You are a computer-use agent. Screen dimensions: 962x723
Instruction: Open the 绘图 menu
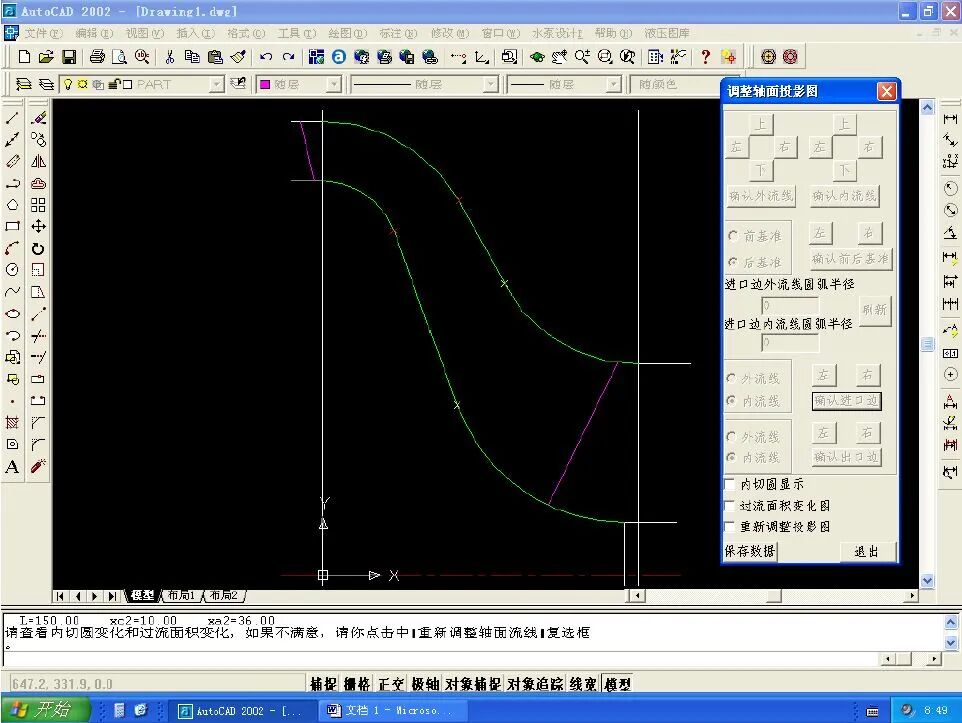[347, 33]
